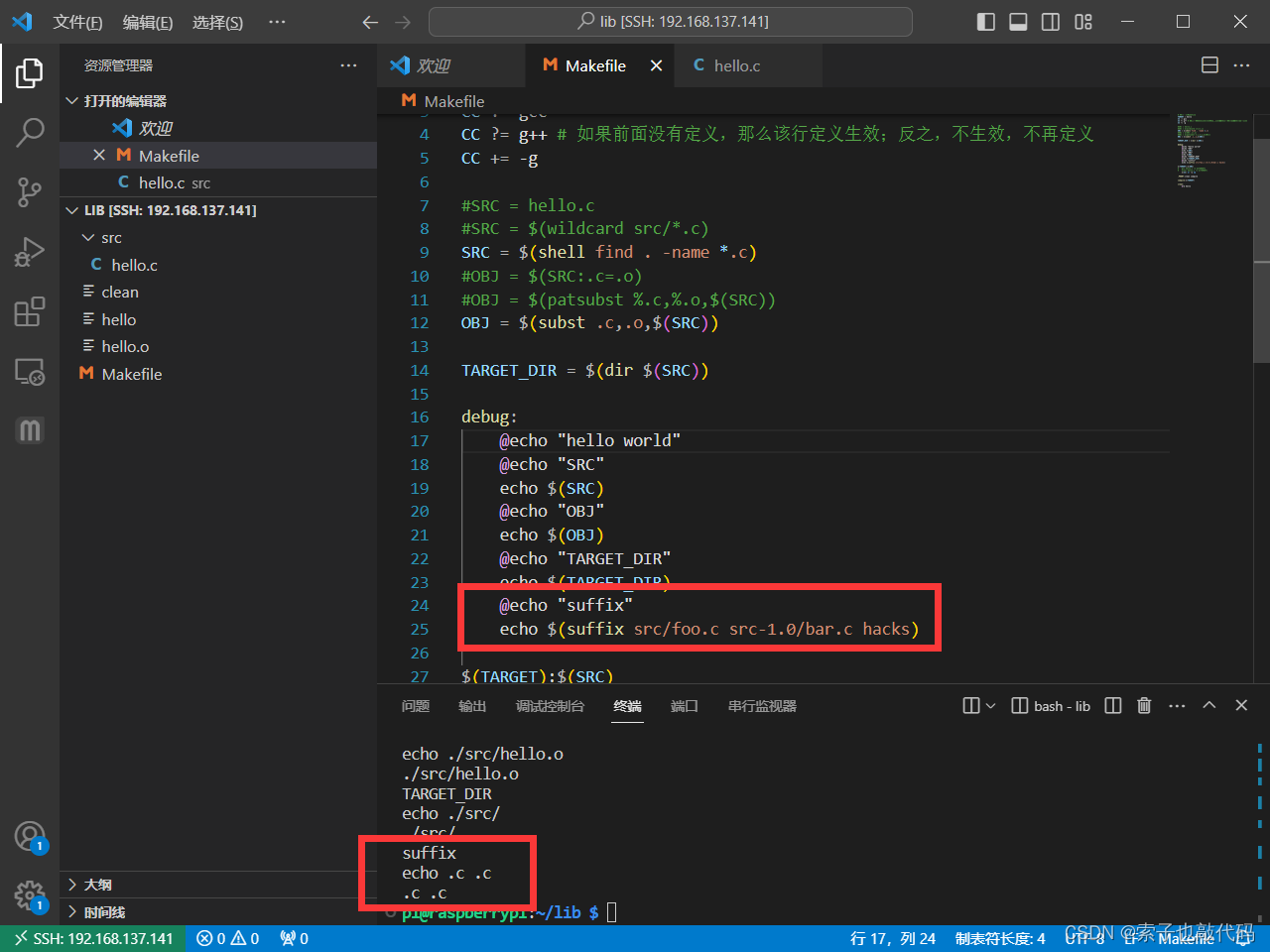
Task: Open errors and warnings status item
Action: (228, 938)
